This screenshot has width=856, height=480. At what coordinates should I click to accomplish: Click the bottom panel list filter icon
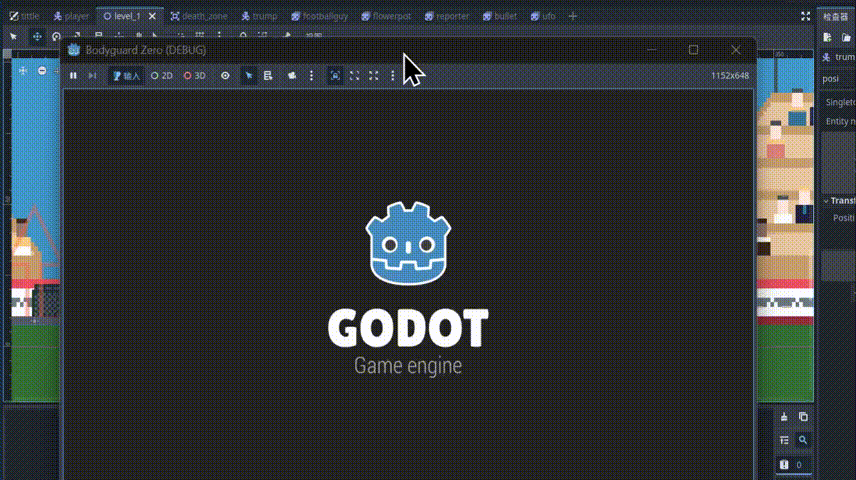(x=784, y=440)
